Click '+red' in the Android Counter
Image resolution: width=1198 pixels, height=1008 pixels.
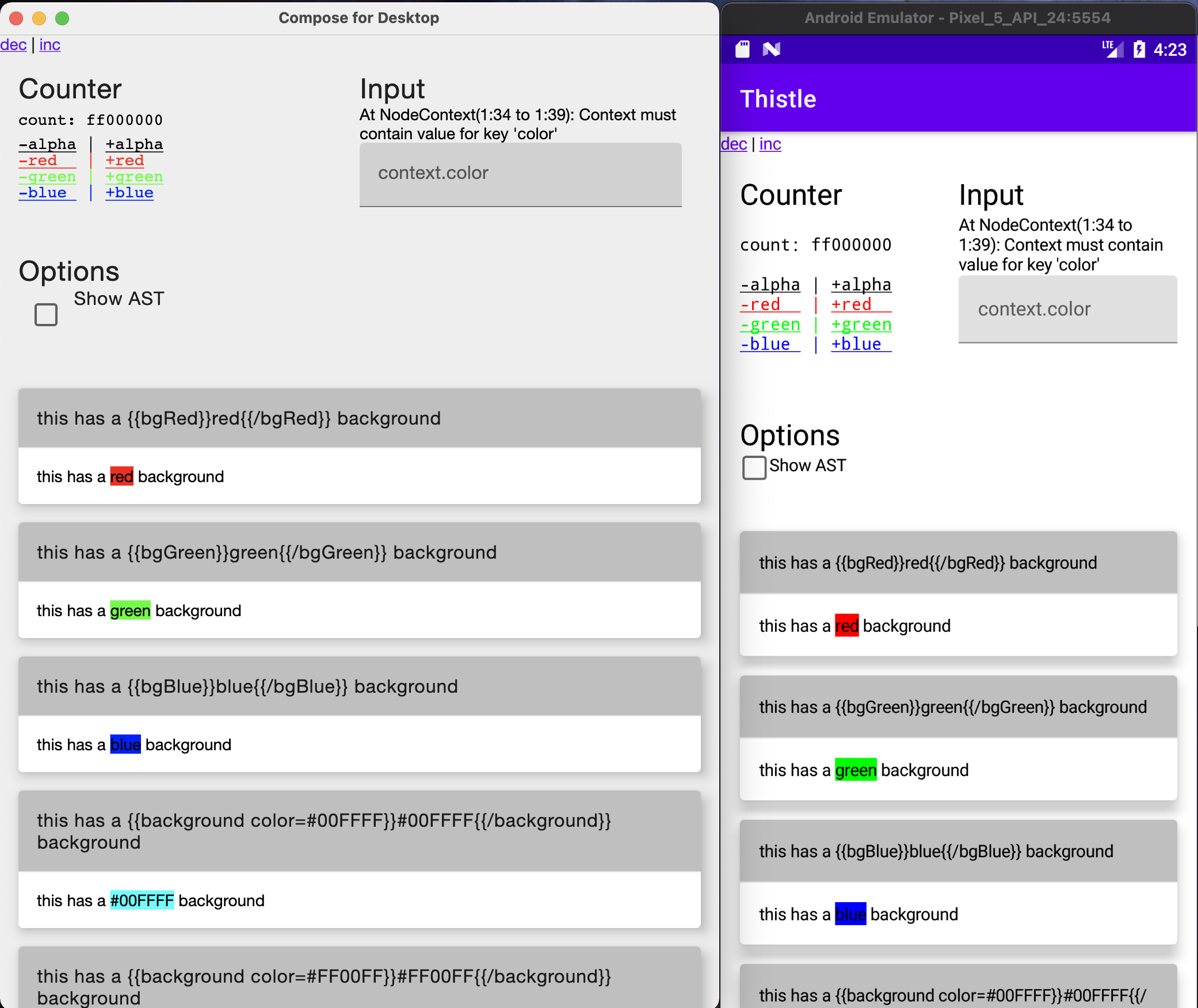[x=852, y=304]
